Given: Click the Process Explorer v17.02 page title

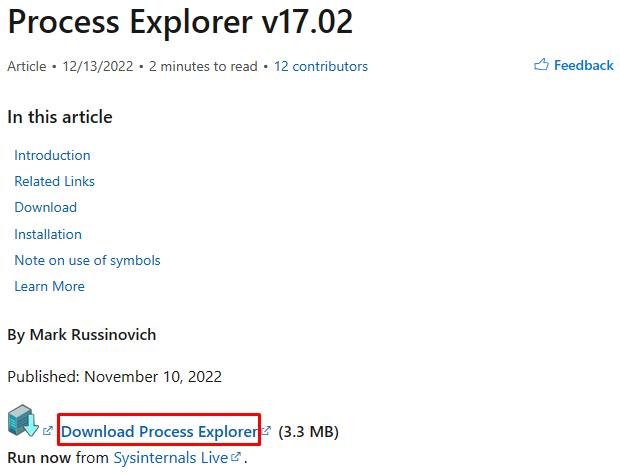Looking at the screenshot, I should [180, 21].
